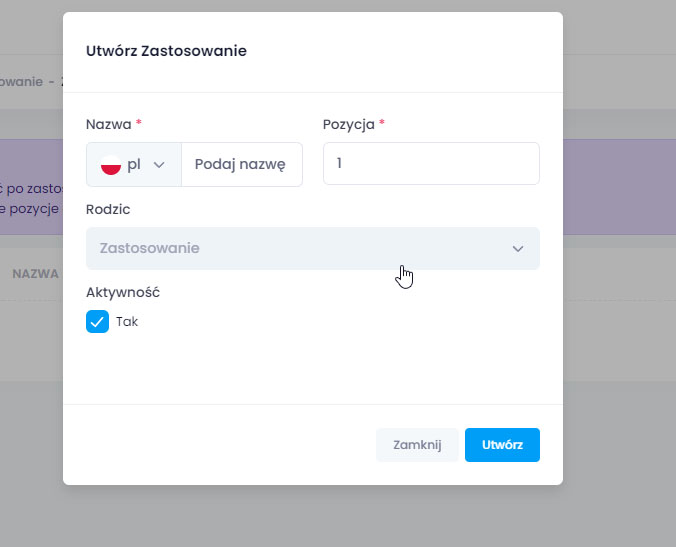
Task: Click the Pozycja number input field
Action: tap(431, 164)
